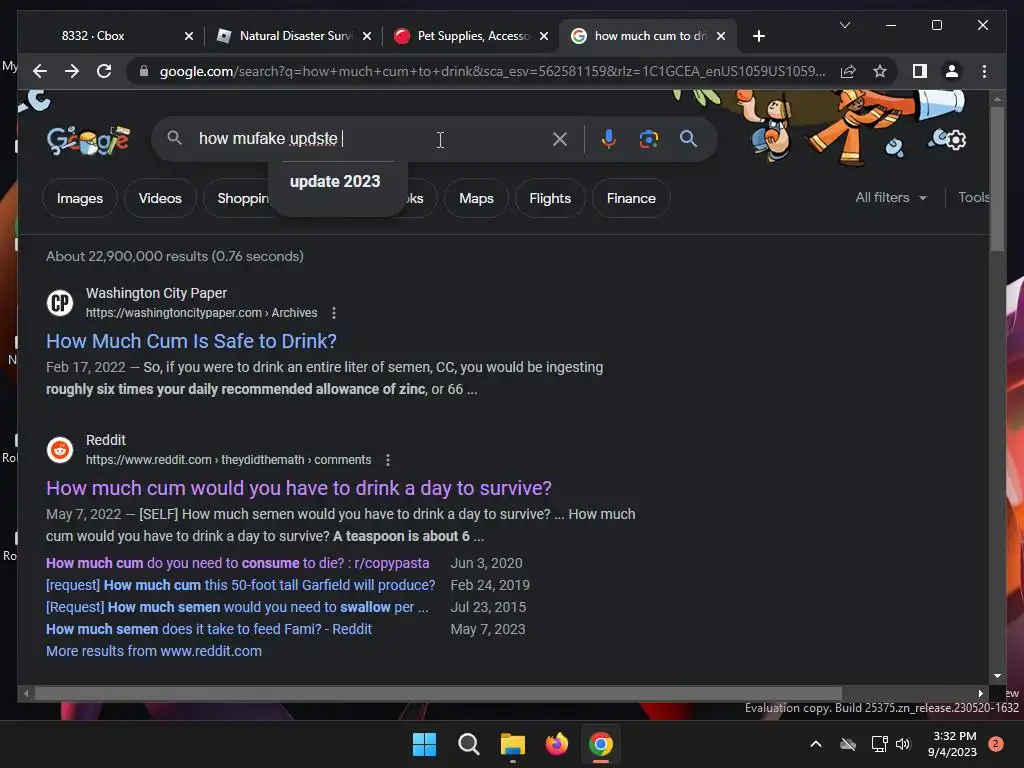Viewport: 1024px width, 768px height.
Task: Open 'How much semen would you need' link
Action: pos(237,607)
